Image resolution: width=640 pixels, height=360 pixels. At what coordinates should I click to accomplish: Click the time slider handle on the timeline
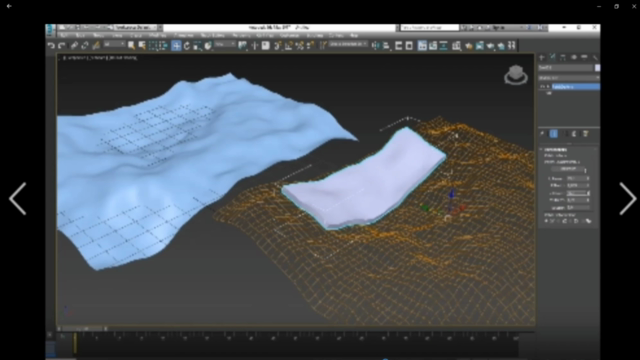75,342
